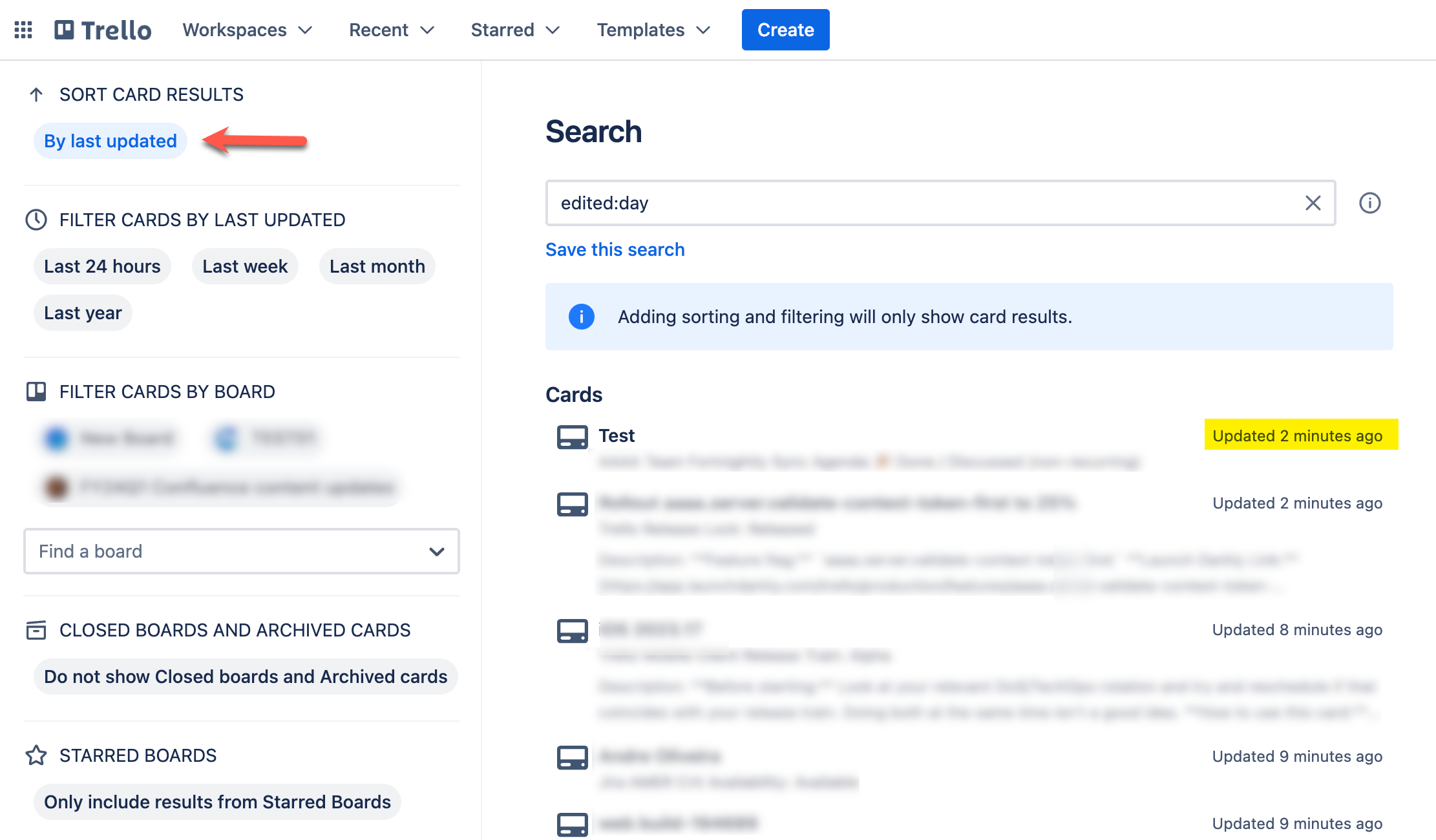Clear search with the X icon
This screenshot has height=840, width=1436.
tap(1313, 203)
